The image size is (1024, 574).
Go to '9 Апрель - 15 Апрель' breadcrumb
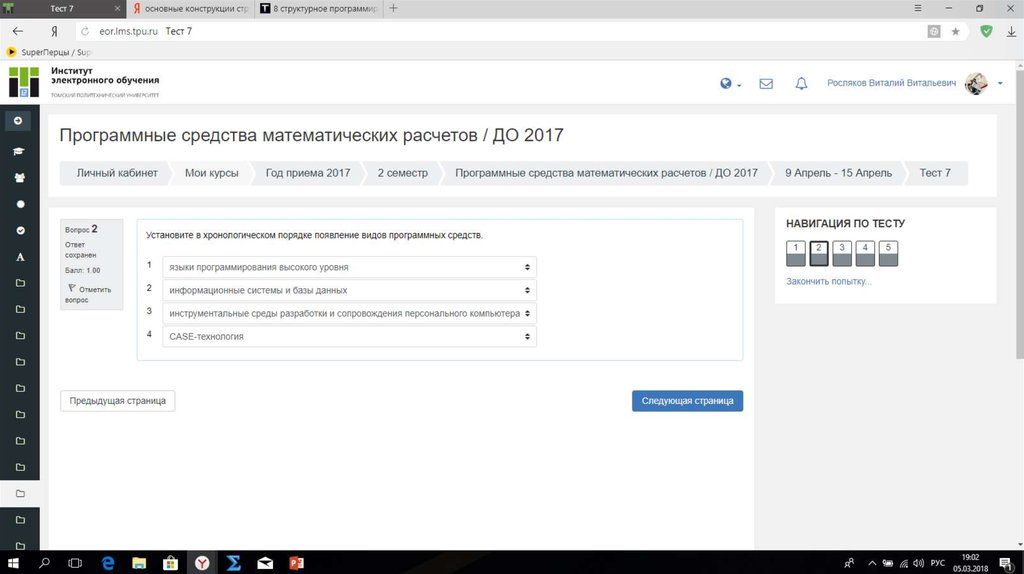coord(839,173)
